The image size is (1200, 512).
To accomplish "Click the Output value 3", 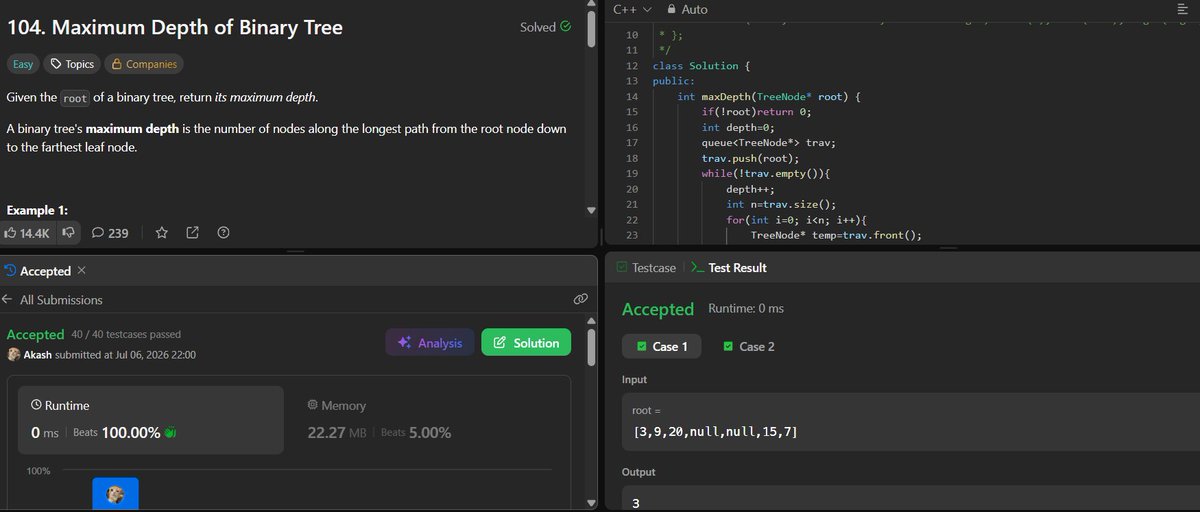I will (637, 502).
